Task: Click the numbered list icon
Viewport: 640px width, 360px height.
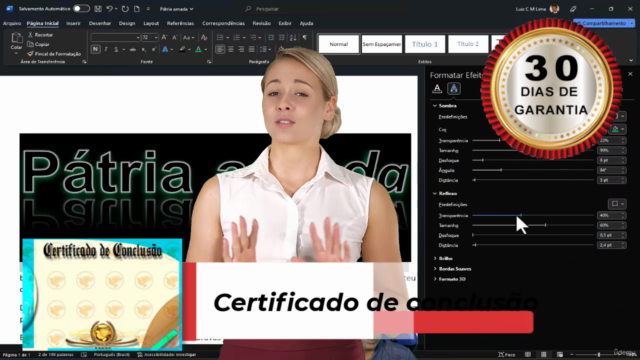Action: point(236,38)
